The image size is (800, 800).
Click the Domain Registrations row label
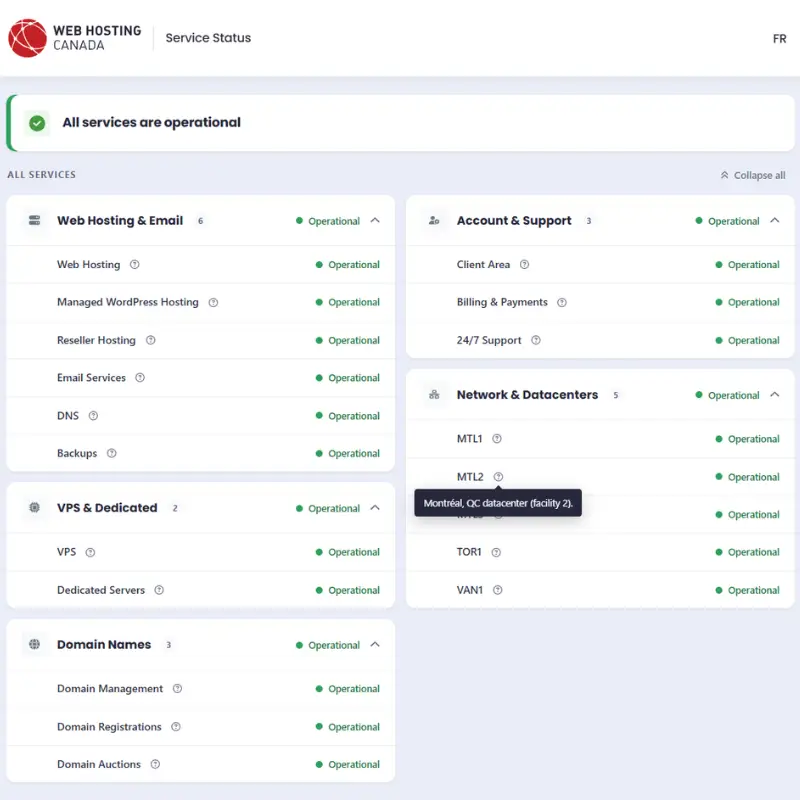pyautogui.click(x=109, y=727)
